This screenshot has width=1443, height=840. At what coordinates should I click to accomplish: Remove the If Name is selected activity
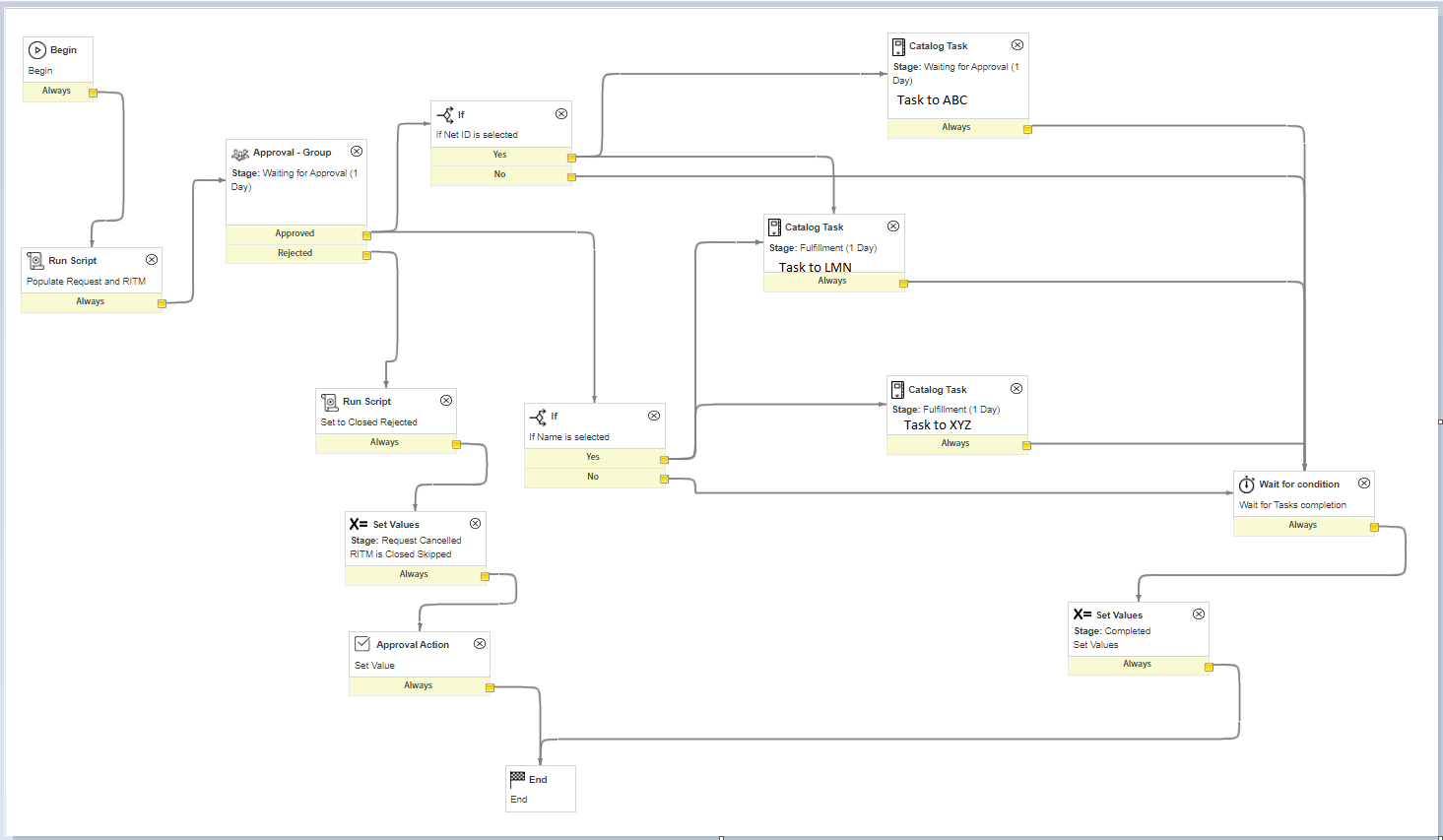(x=654, y=416)
